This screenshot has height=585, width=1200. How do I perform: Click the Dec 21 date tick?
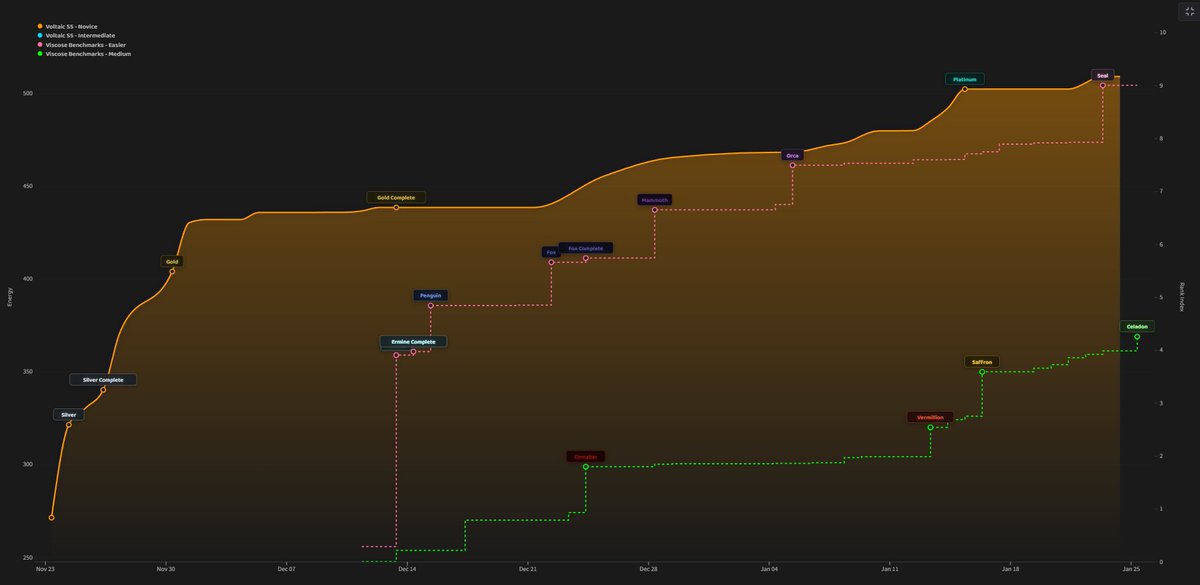pyautogui.click(x=528, y=569)
